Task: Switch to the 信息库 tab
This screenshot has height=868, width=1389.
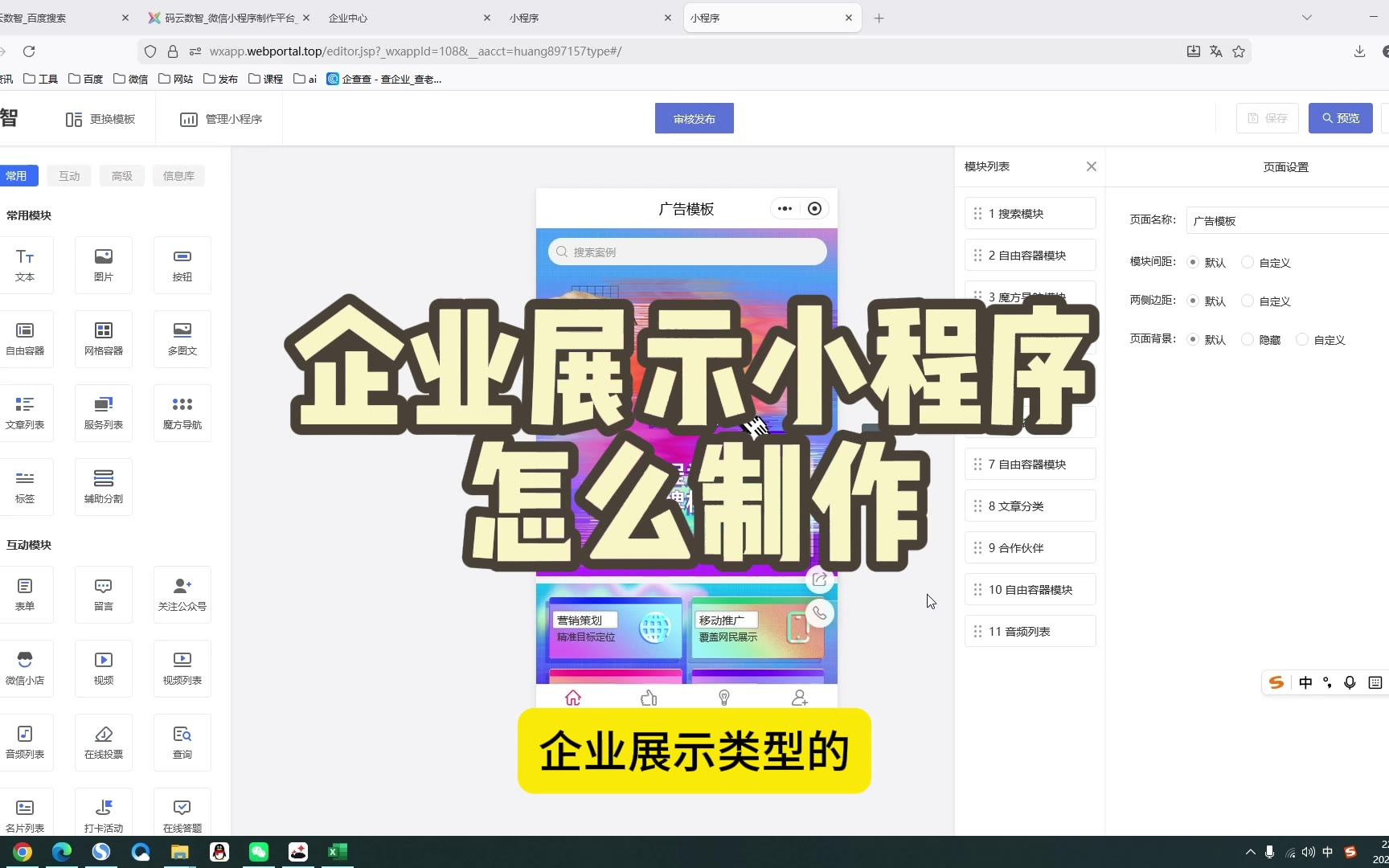Action: 178,176
